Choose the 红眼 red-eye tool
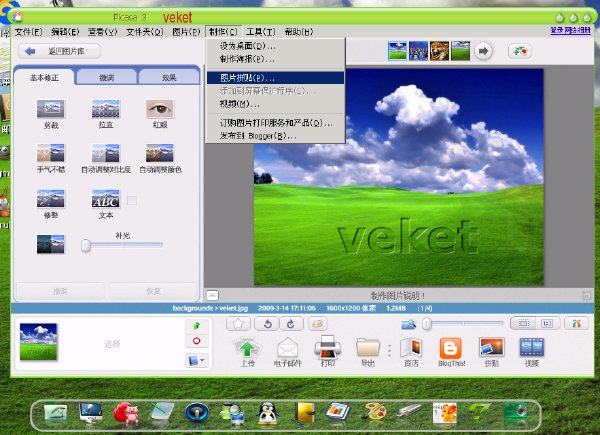600x435 pixels. (160, 109)
